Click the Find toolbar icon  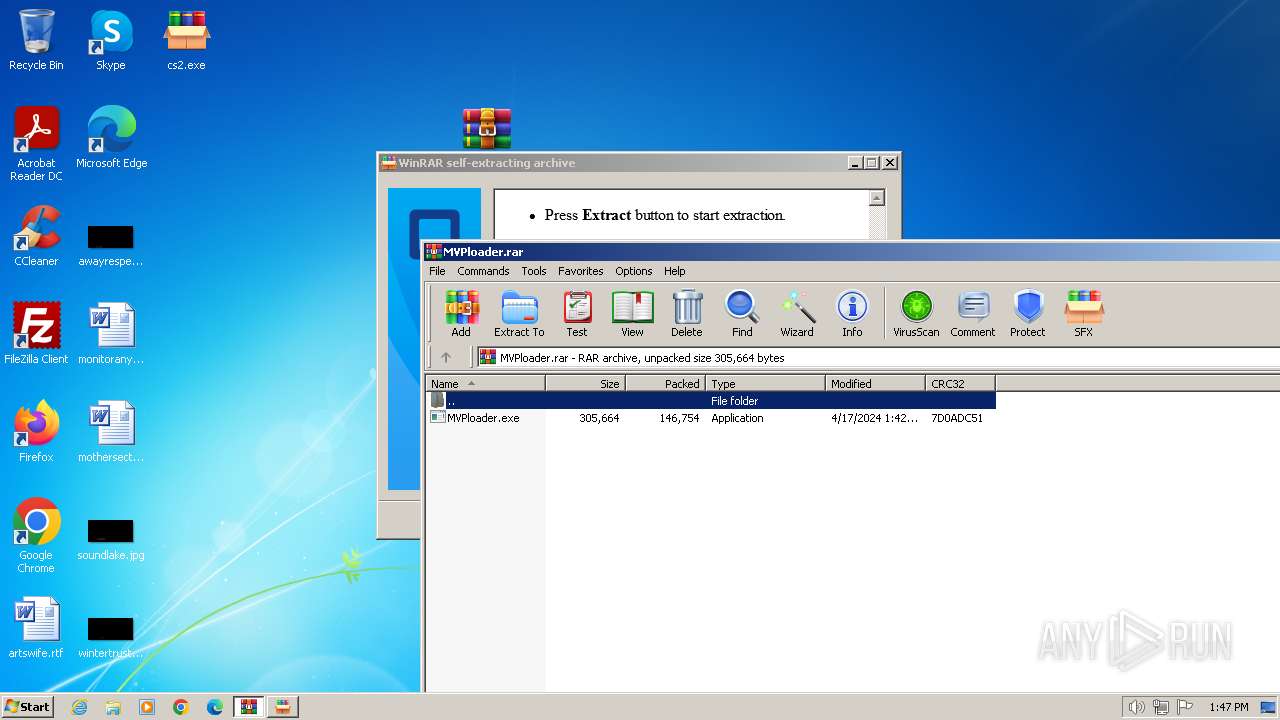coord(742,314)
